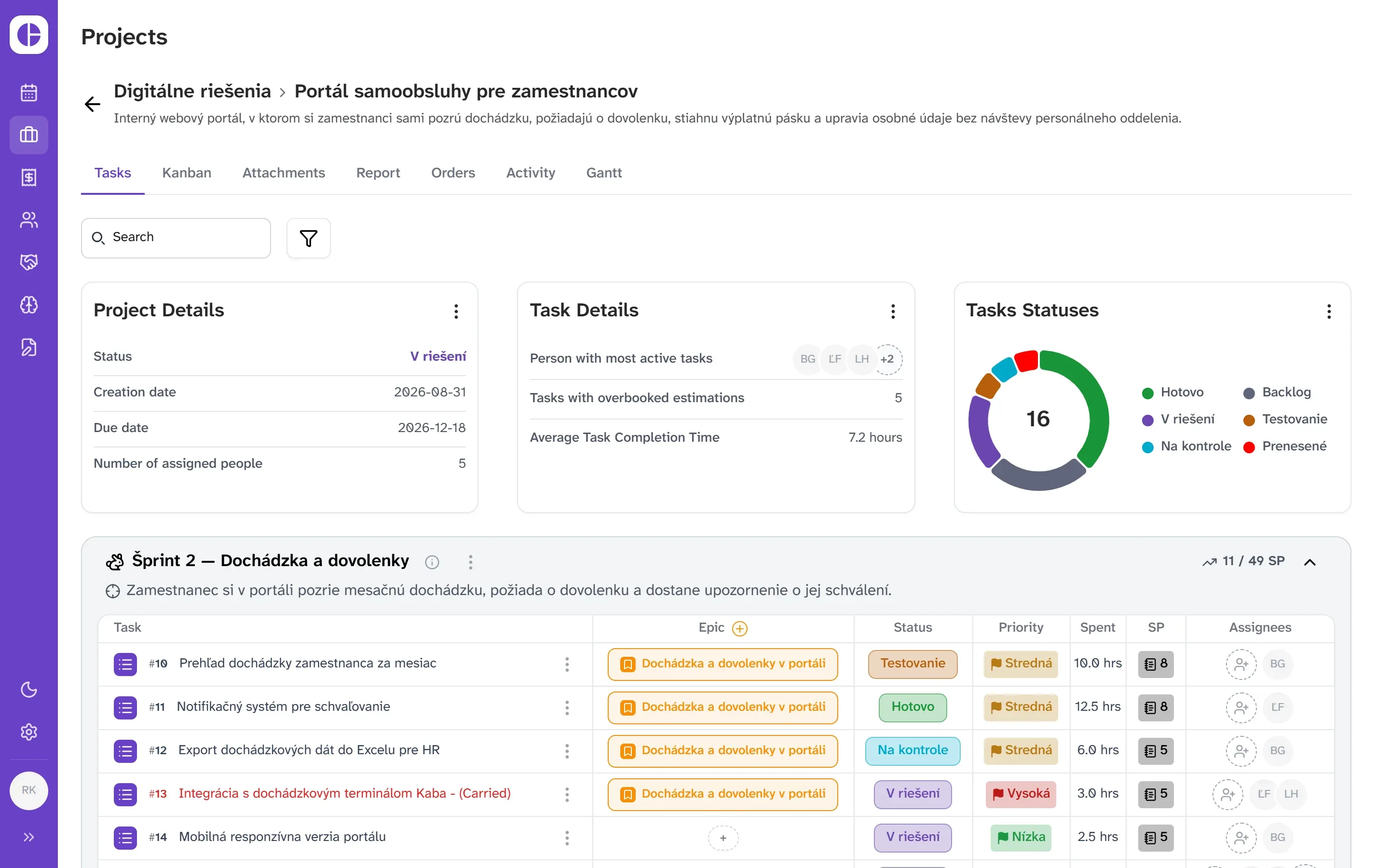Open the Digitálne riešenia breadcrumb link
The height and width of the screenshot is (868, 1389).
tap(192, 91)
